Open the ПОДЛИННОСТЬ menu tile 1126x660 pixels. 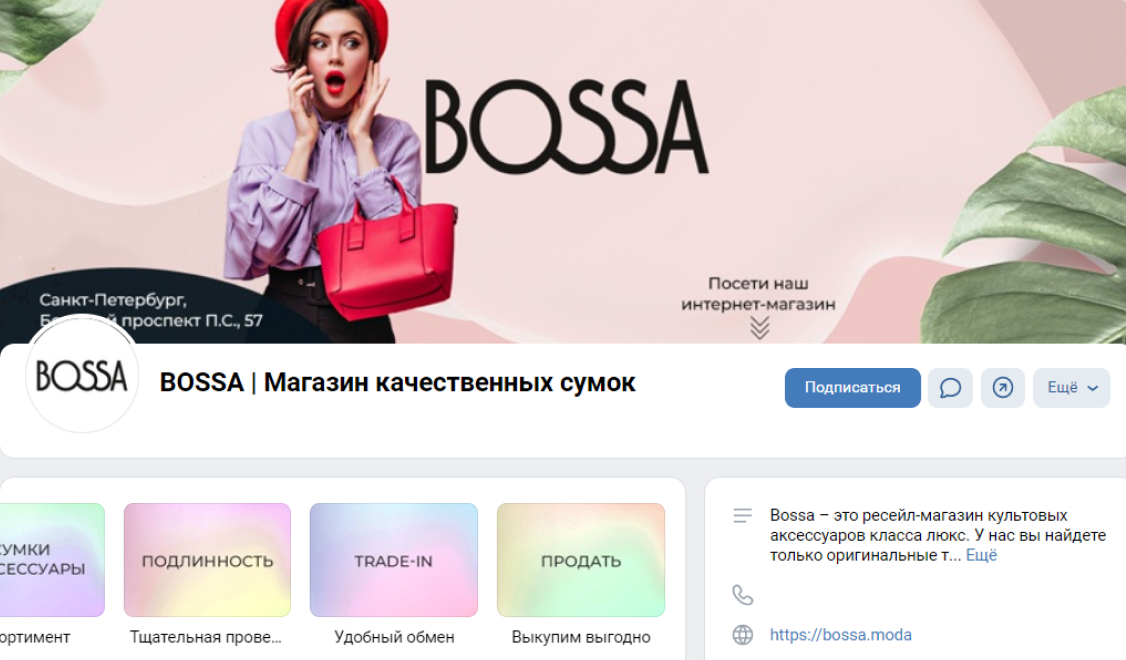pos(208,560)
